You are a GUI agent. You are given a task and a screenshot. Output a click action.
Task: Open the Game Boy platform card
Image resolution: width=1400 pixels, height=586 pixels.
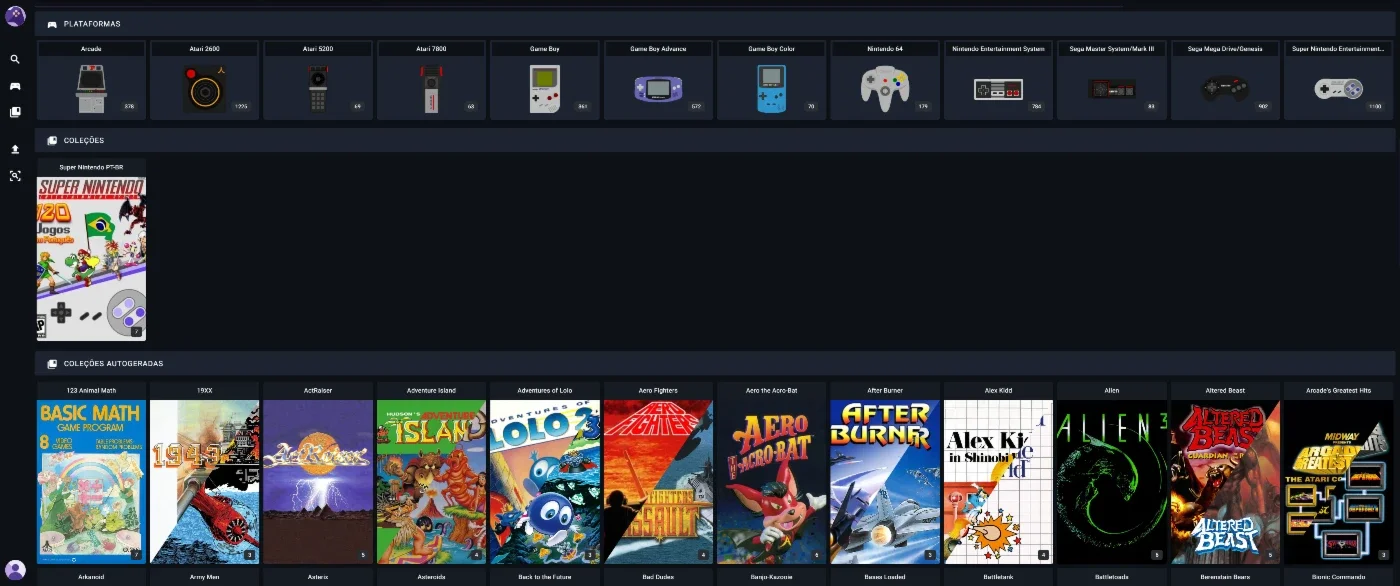[x=545, y=80]
